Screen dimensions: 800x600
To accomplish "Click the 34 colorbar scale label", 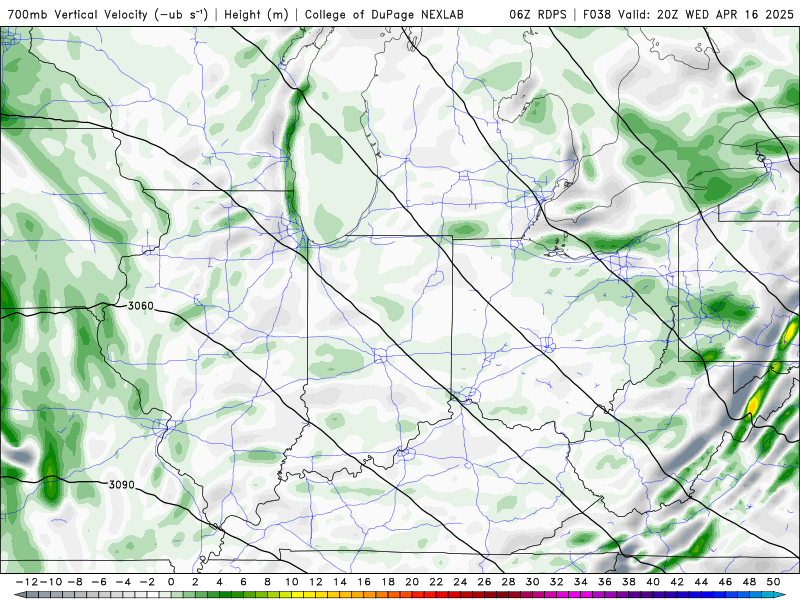I will tap(581, 582).
